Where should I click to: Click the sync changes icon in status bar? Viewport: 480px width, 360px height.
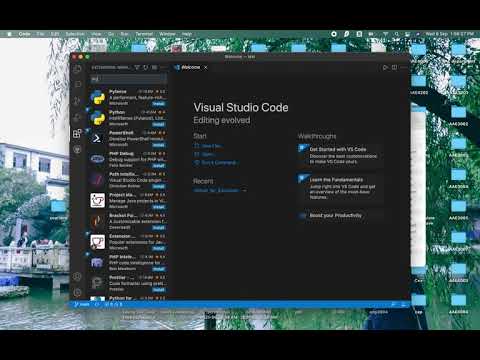(97, 304)
